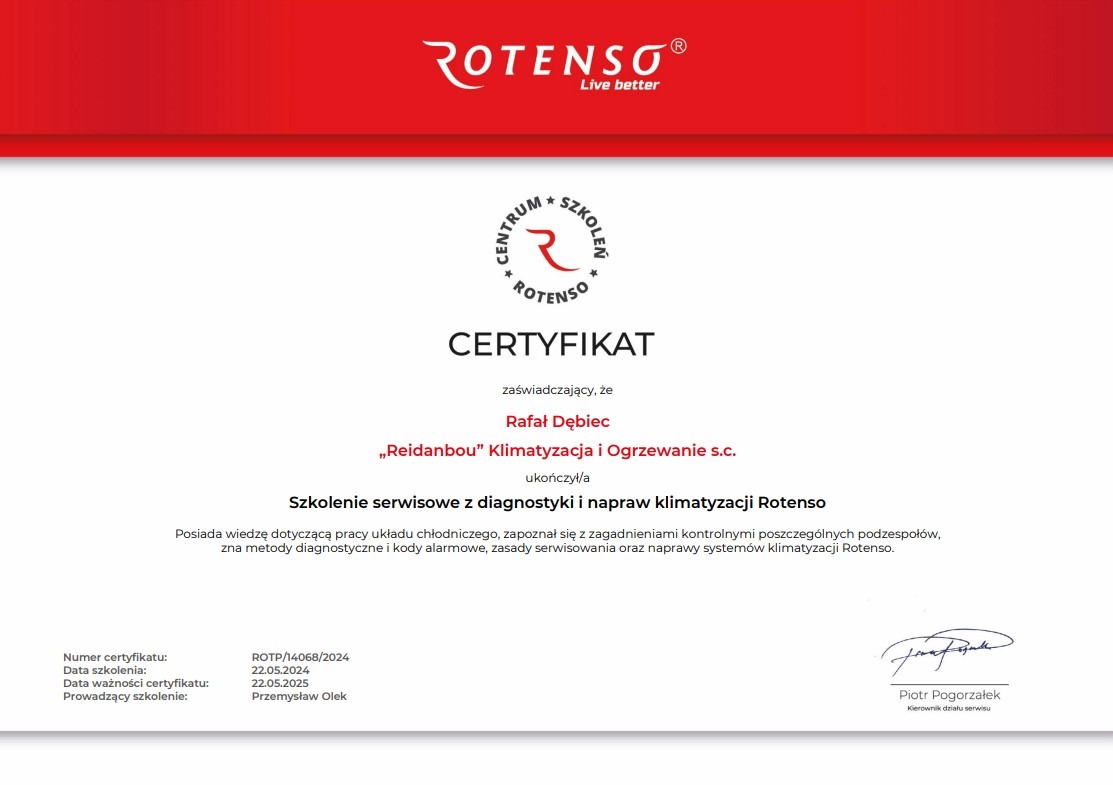
Task: Click the word "ukończył/a"
Action: click(557, 477)
